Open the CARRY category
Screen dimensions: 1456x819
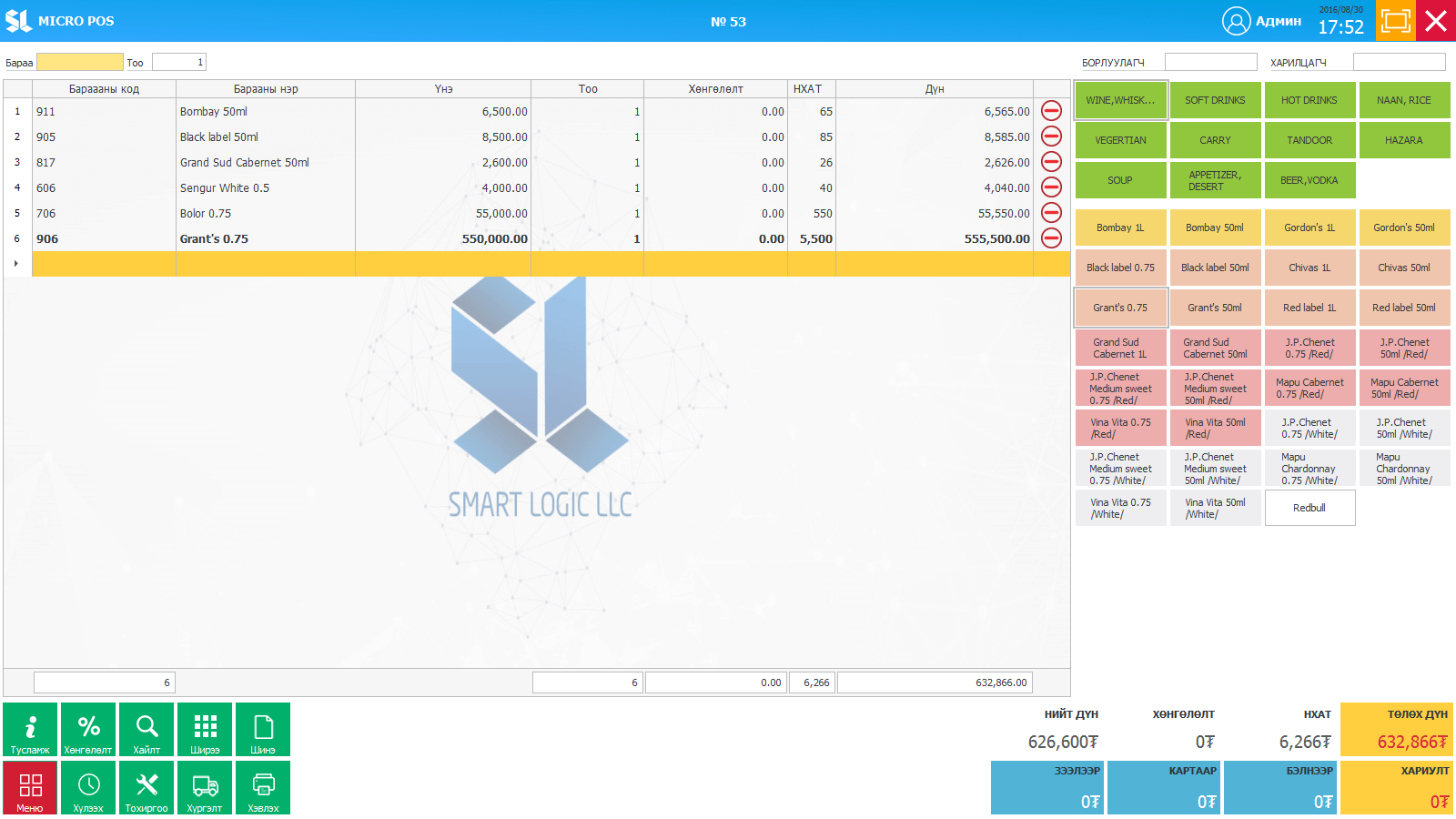(1215, 140)
